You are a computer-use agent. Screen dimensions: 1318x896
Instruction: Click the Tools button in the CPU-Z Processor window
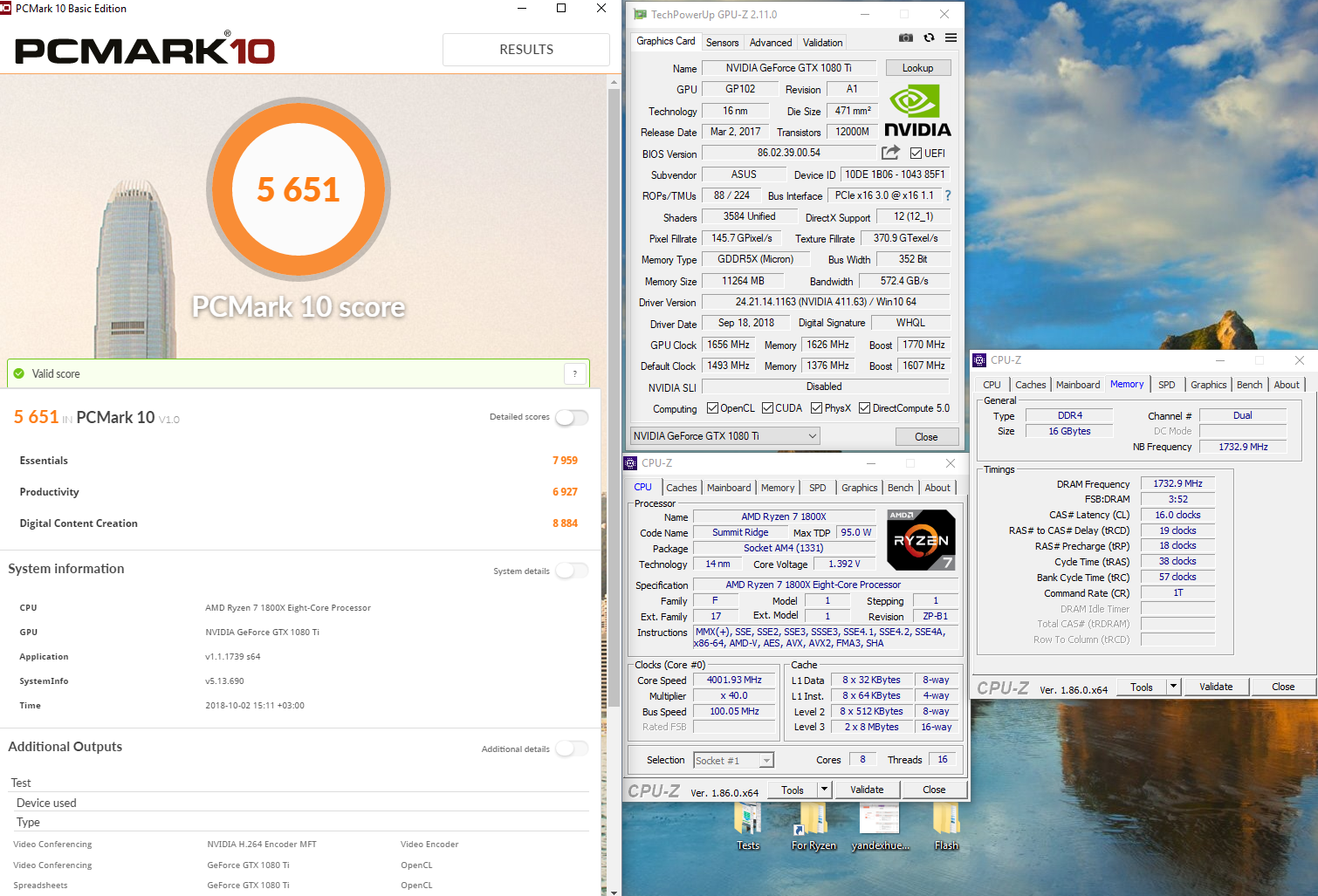(x=793, y=790)
